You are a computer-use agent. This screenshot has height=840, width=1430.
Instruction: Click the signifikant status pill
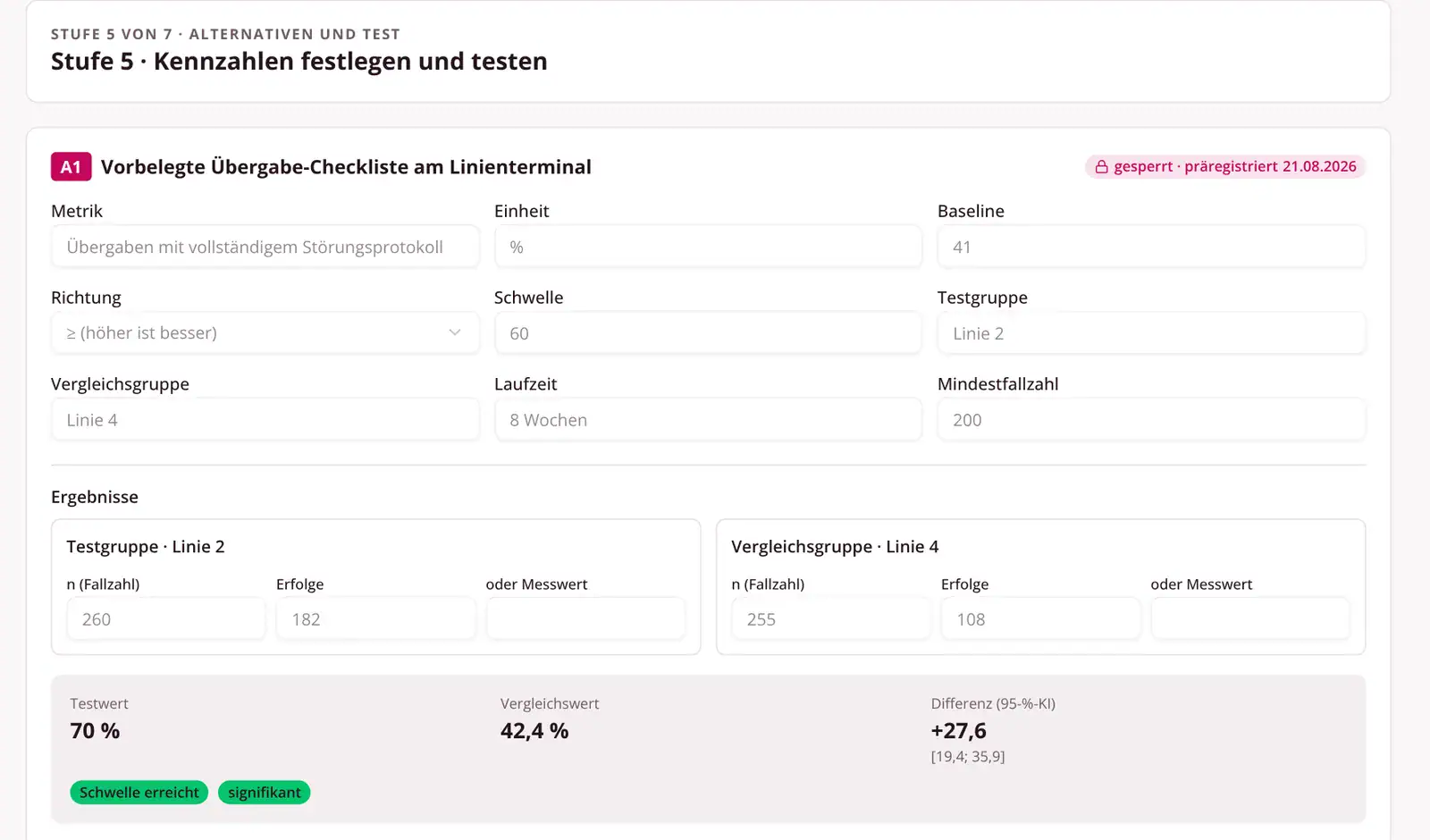[265, 793]
